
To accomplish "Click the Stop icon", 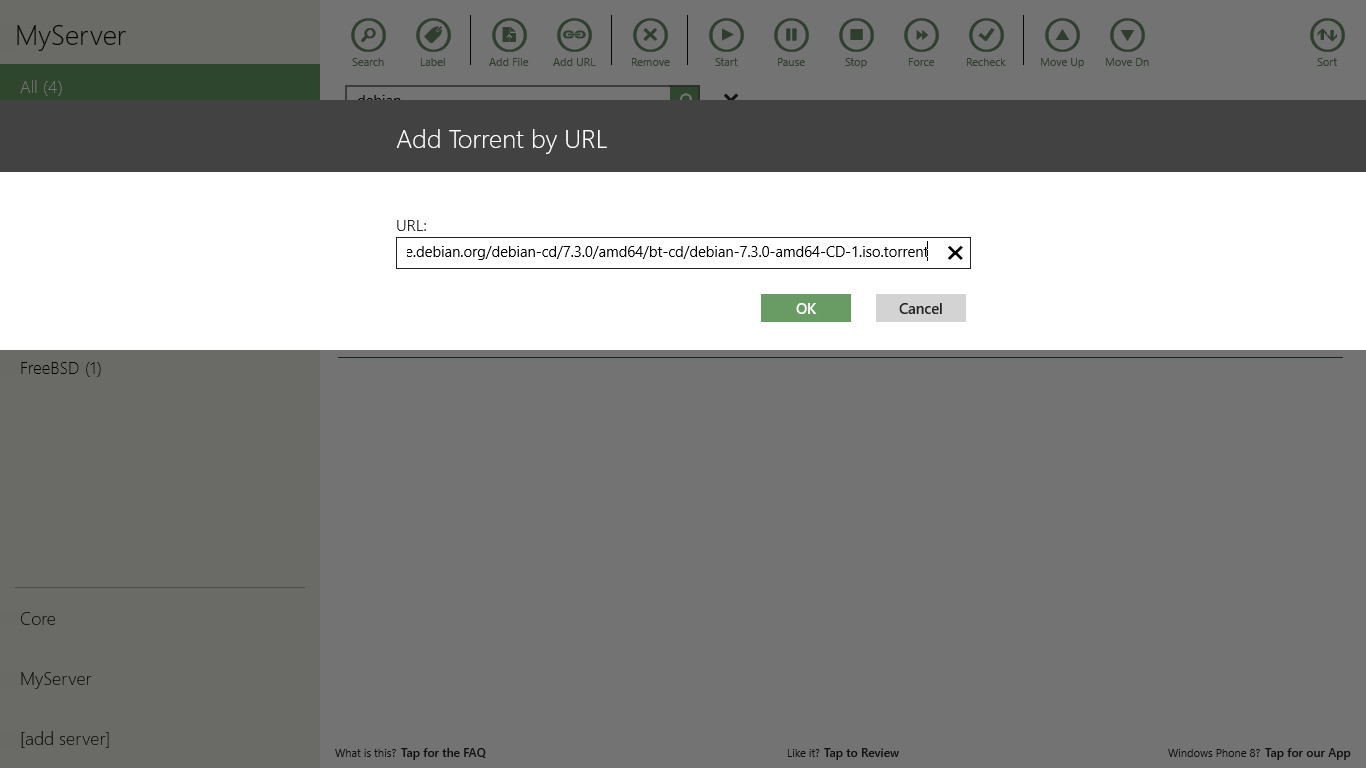I will (x=856, y=35).
